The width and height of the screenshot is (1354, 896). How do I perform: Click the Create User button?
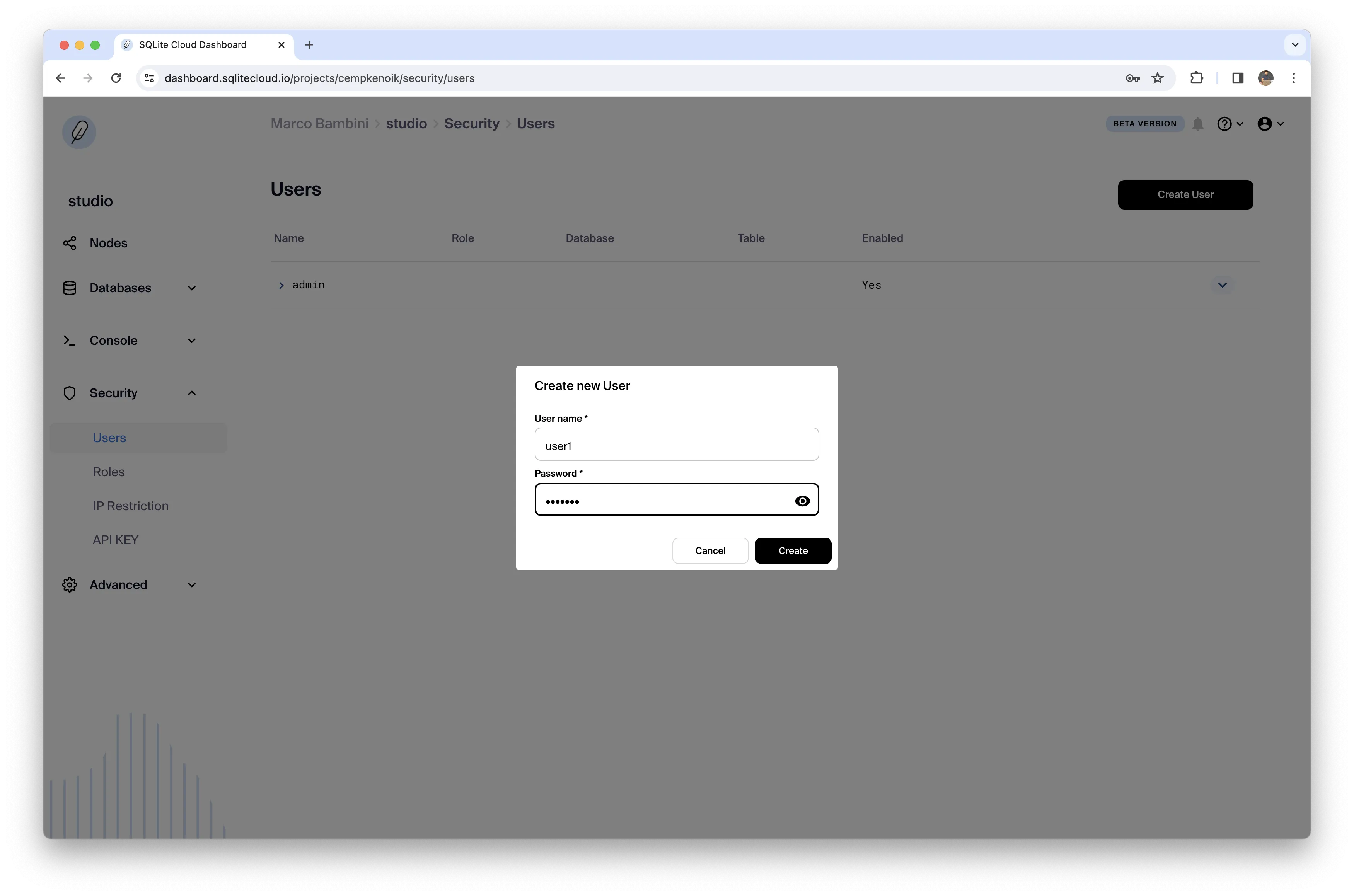[1185, 194]
